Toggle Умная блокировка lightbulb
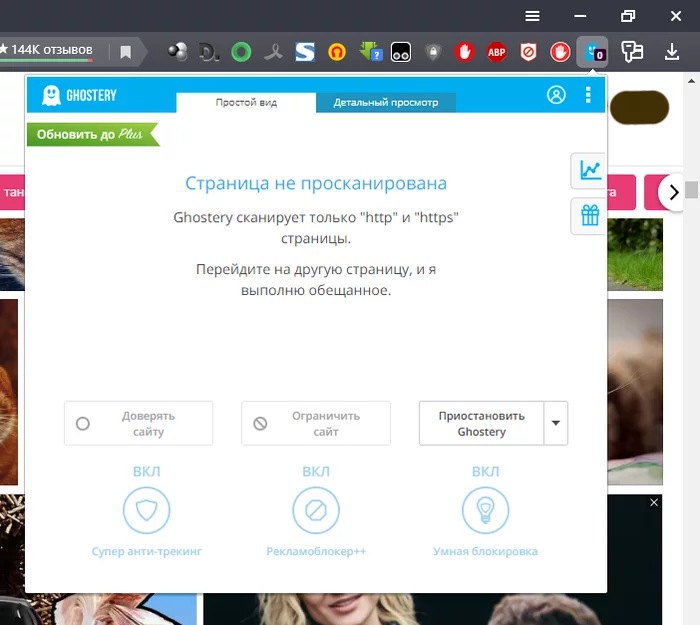The image size is (700, 625). [485, 510]
